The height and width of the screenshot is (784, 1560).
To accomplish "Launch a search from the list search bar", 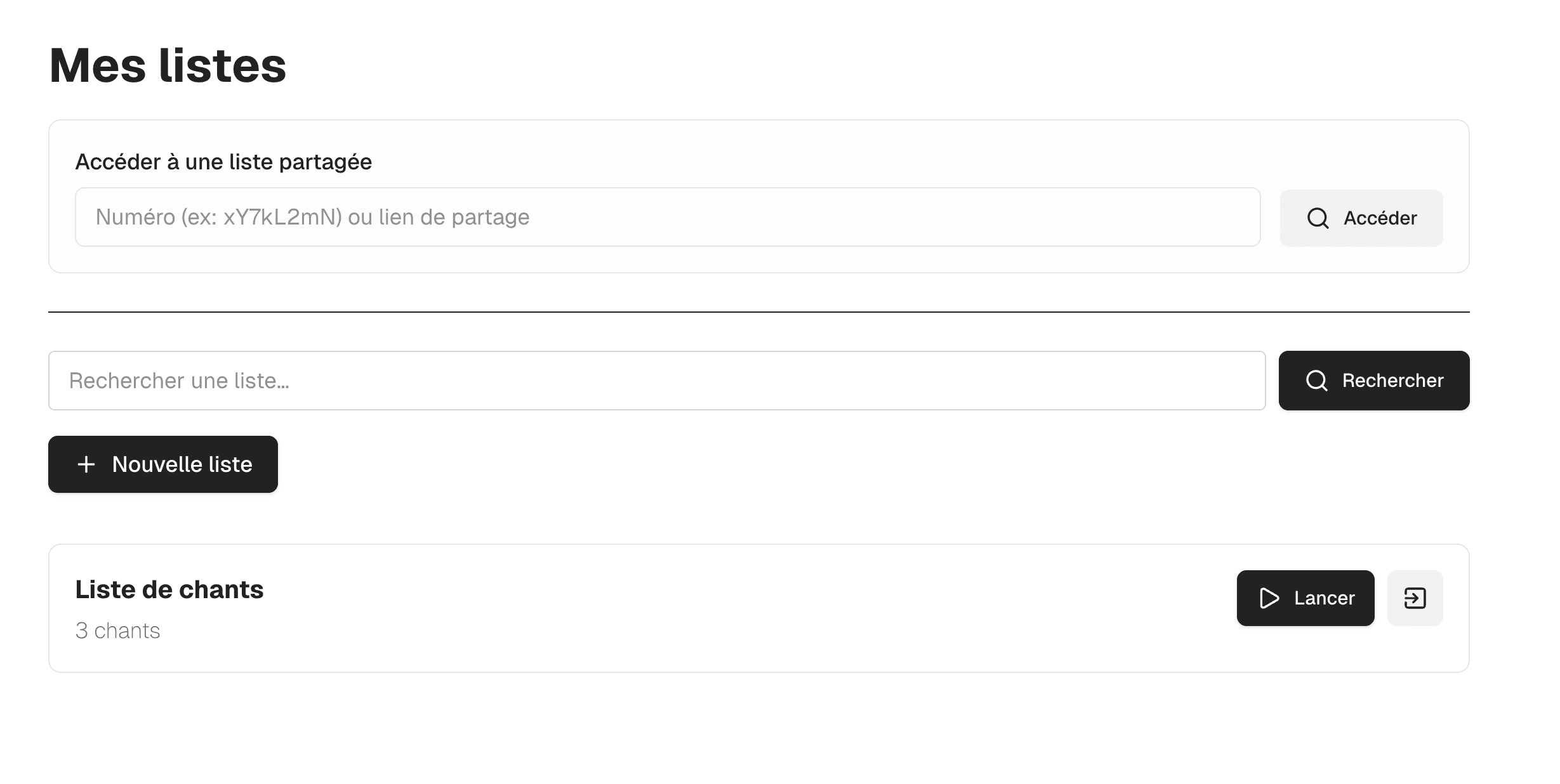I will point(1373,381).
